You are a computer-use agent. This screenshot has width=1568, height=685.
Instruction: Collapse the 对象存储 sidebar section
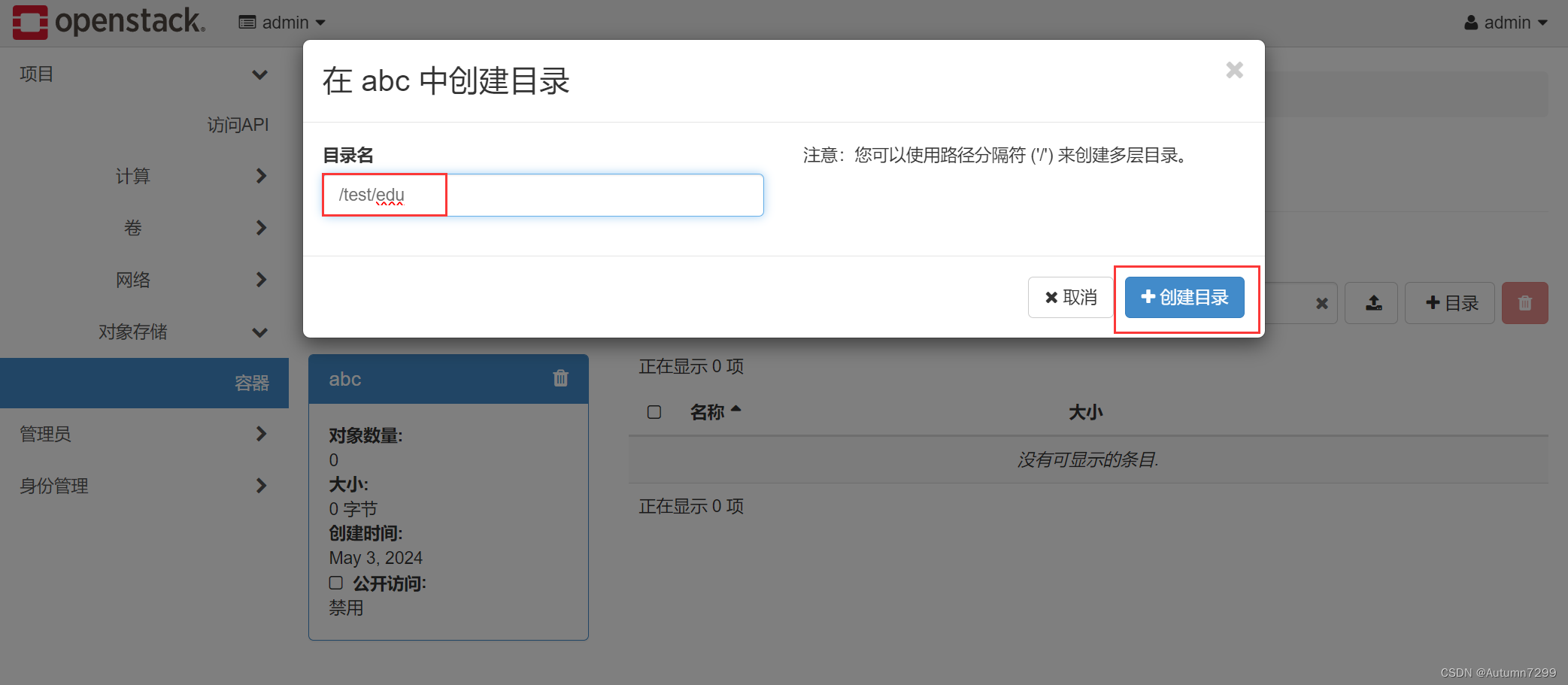(x=144, y=332)
